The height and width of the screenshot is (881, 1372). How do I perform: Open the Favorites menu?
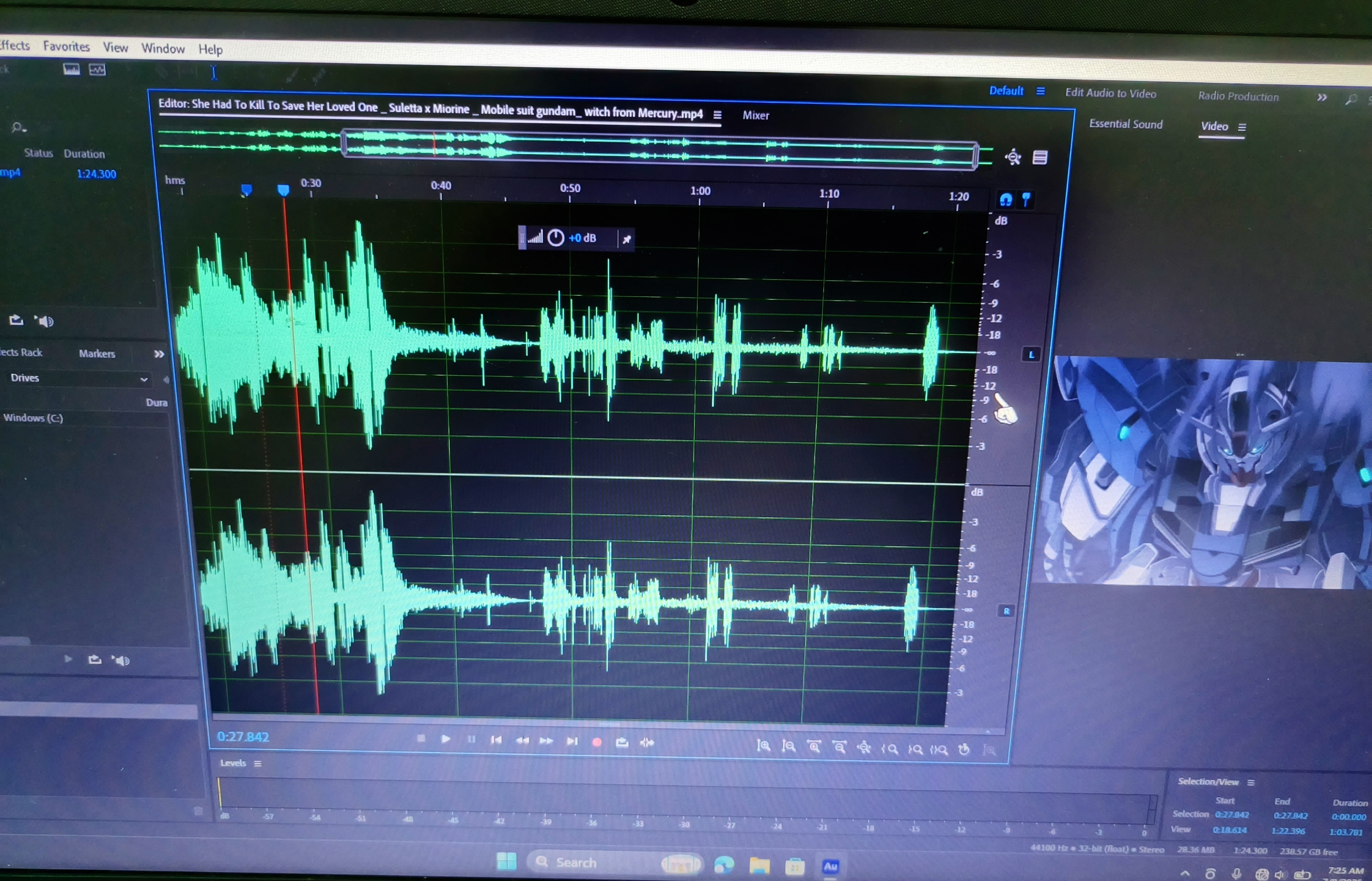pos(66,46)
